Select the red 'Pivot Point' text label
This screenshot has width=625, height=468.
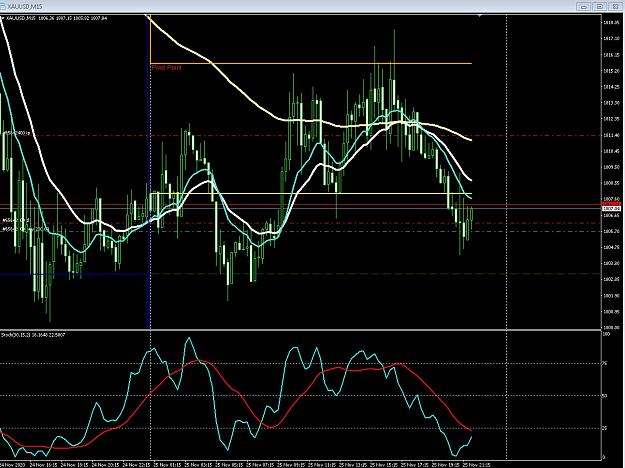167,68
